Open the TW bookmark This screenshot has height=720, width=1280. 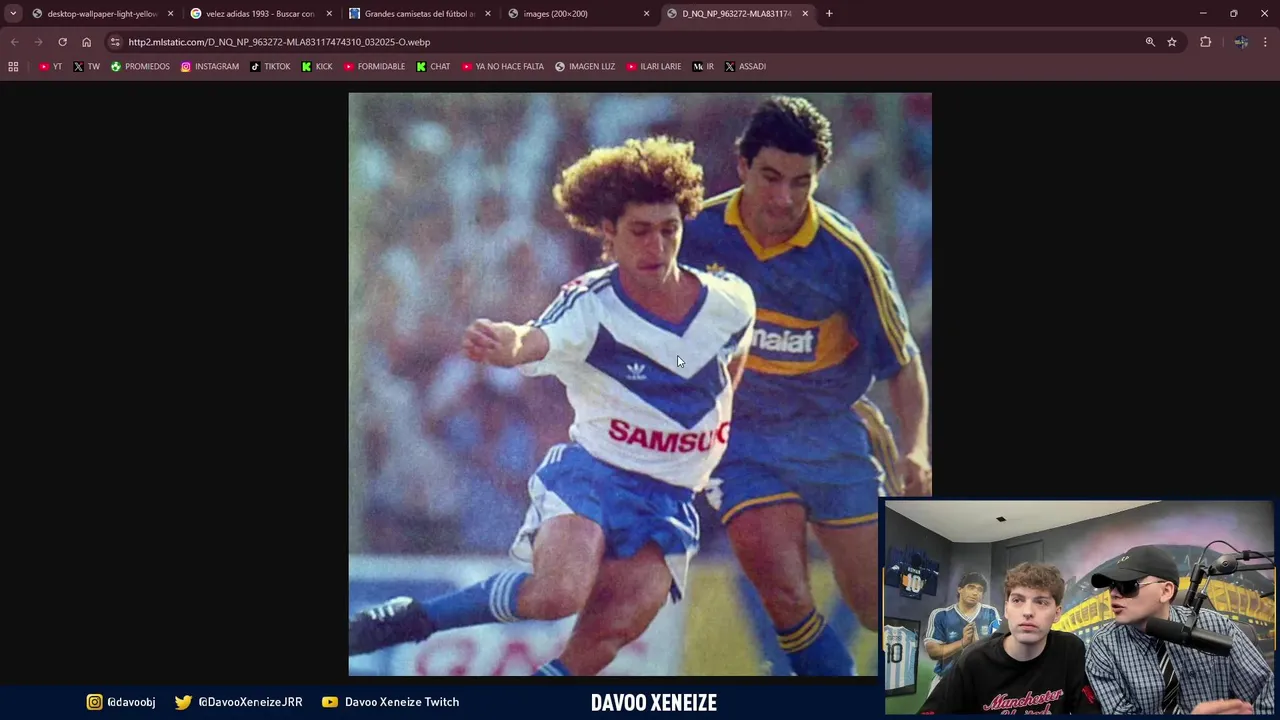click(x=87, y=67)
